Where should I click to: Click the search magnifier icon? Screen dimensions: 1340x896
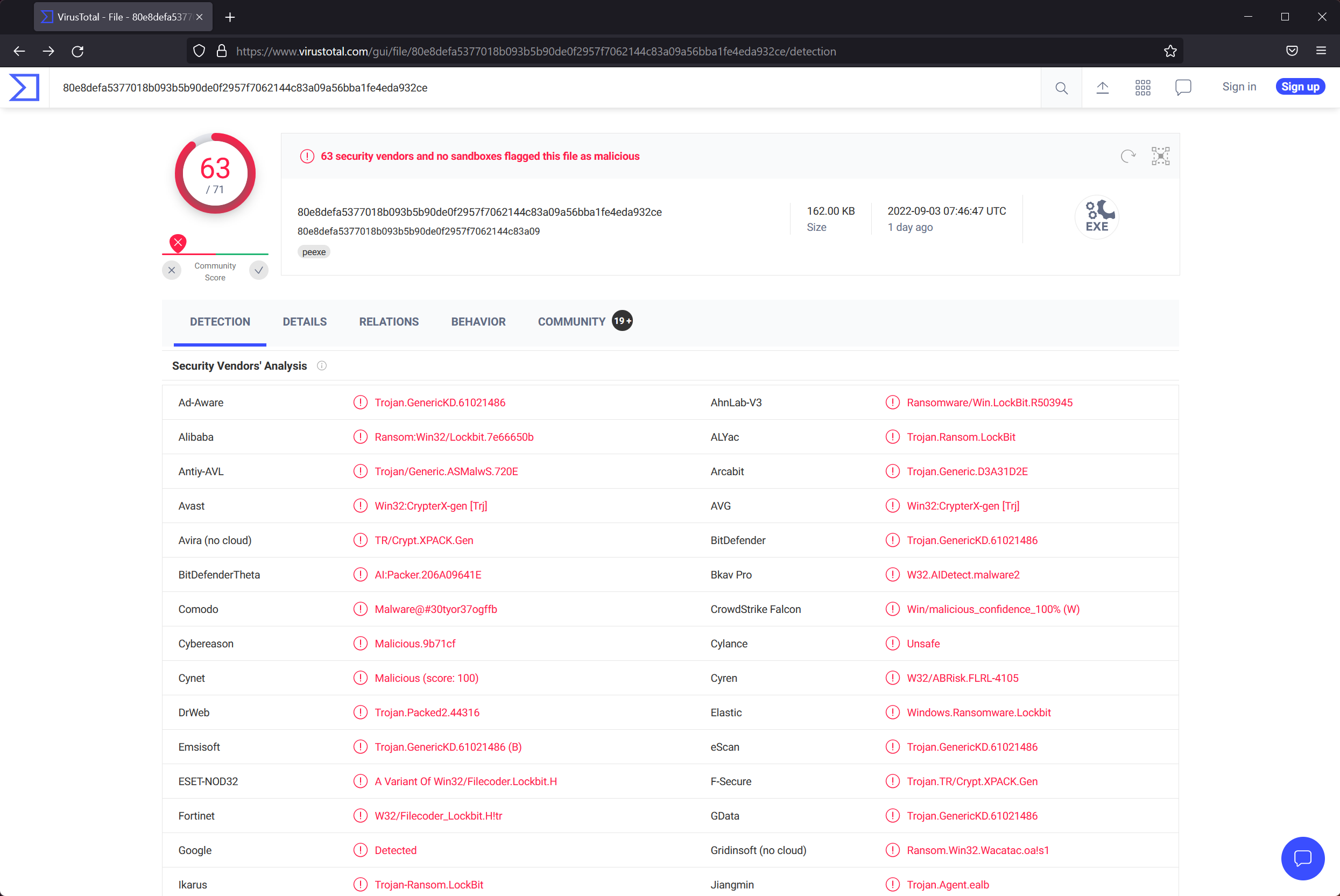1061,87
